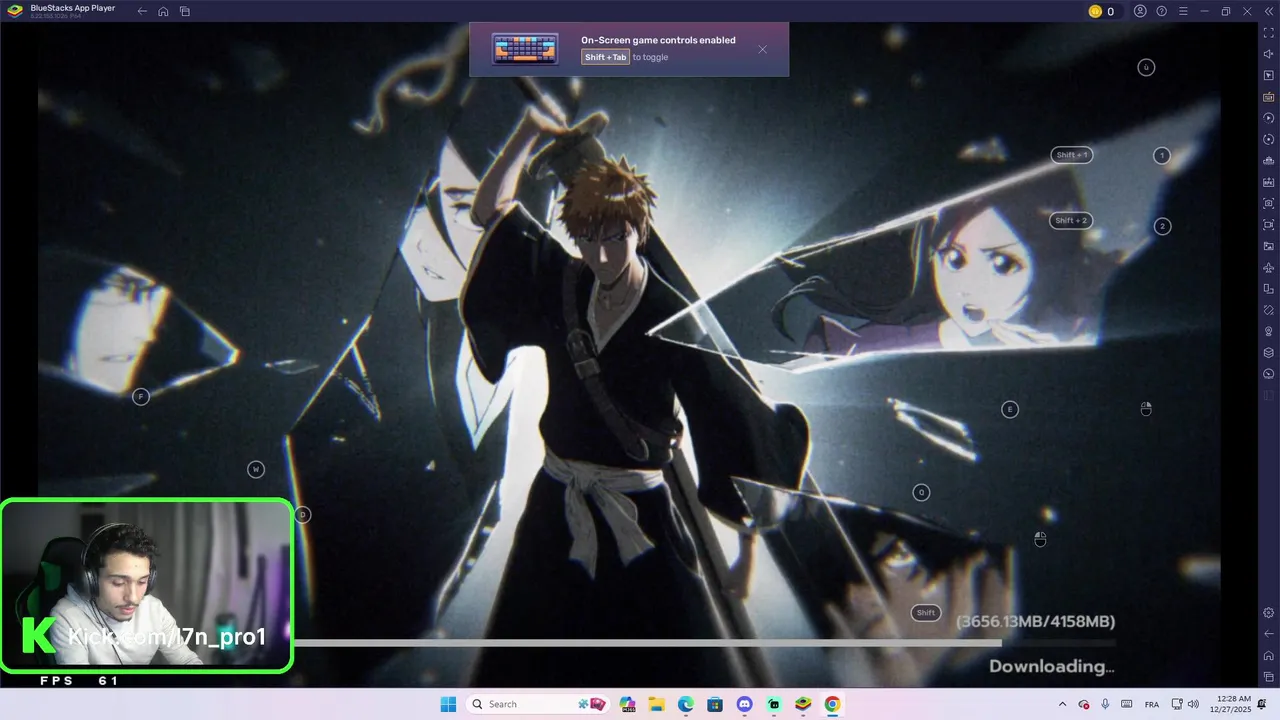The height and width of the screenshot is (720, 1280).
Task: Open the BlueStacks help question mark
Action: (1162, 11)
